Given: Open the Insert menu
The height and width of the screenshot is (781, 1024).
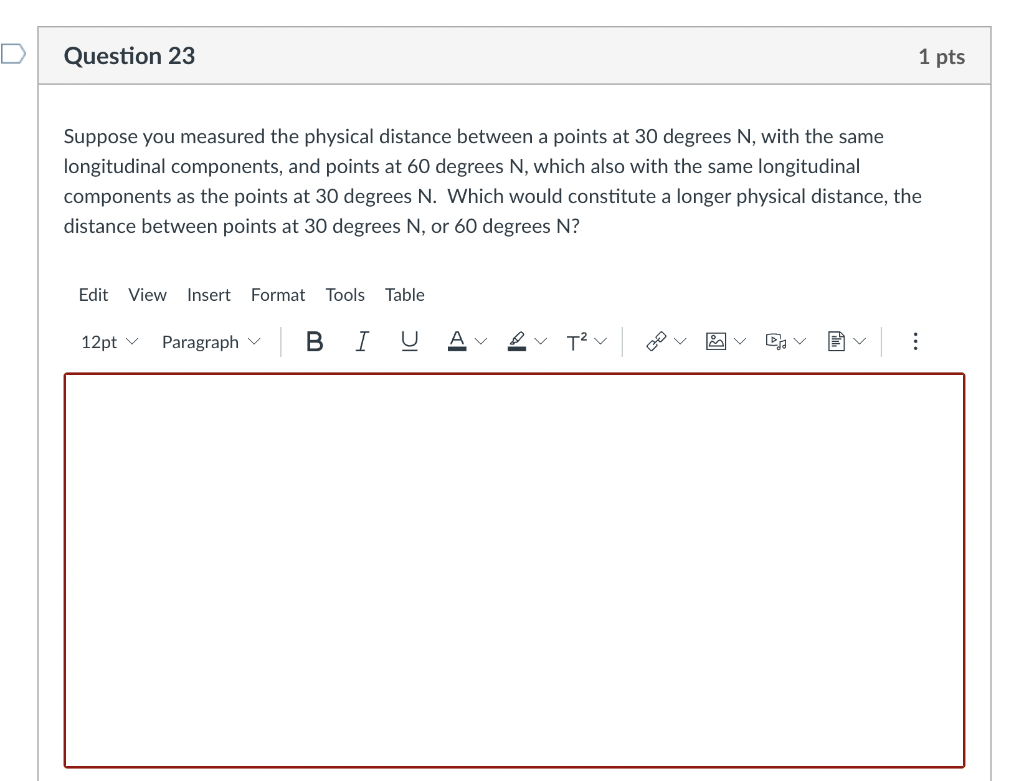Looking at the screenshot, I should [208, 295].
